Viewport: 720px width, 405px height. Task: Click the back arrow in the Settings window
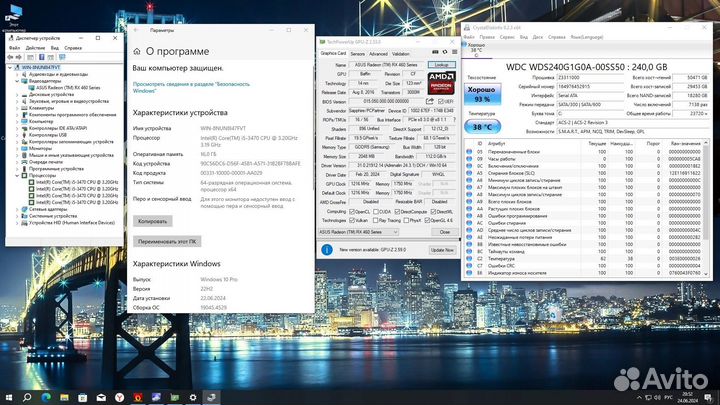(x=136, y=30)
